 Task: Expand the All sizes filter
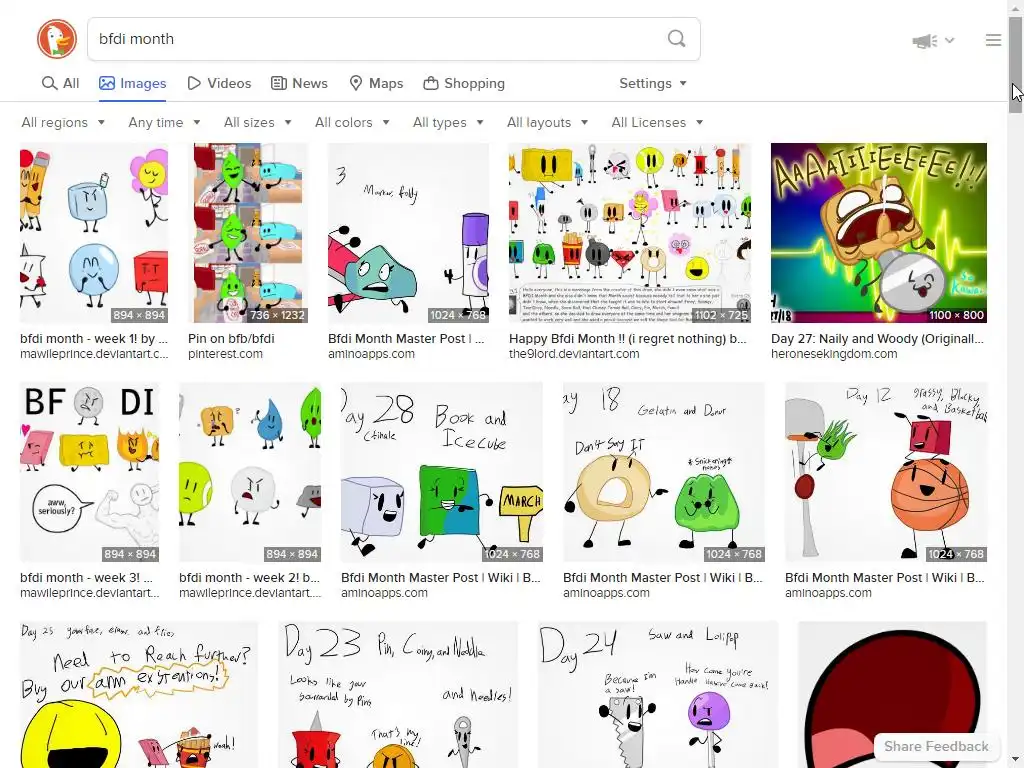(257, 123)
